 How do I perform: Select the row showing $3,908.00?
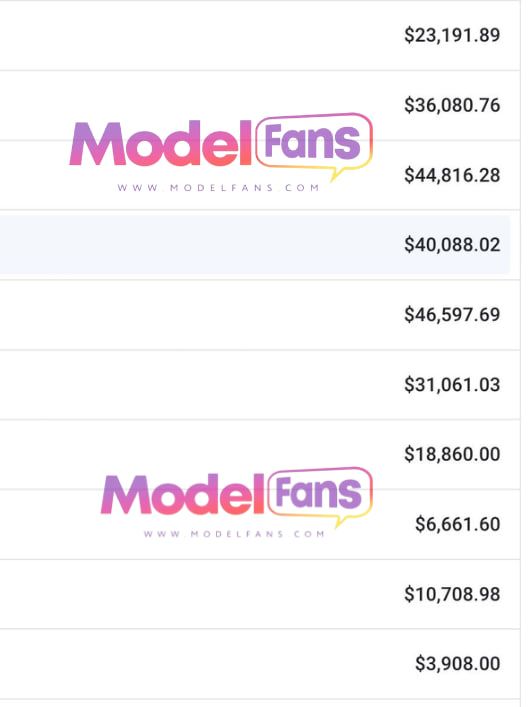[260, 664]
